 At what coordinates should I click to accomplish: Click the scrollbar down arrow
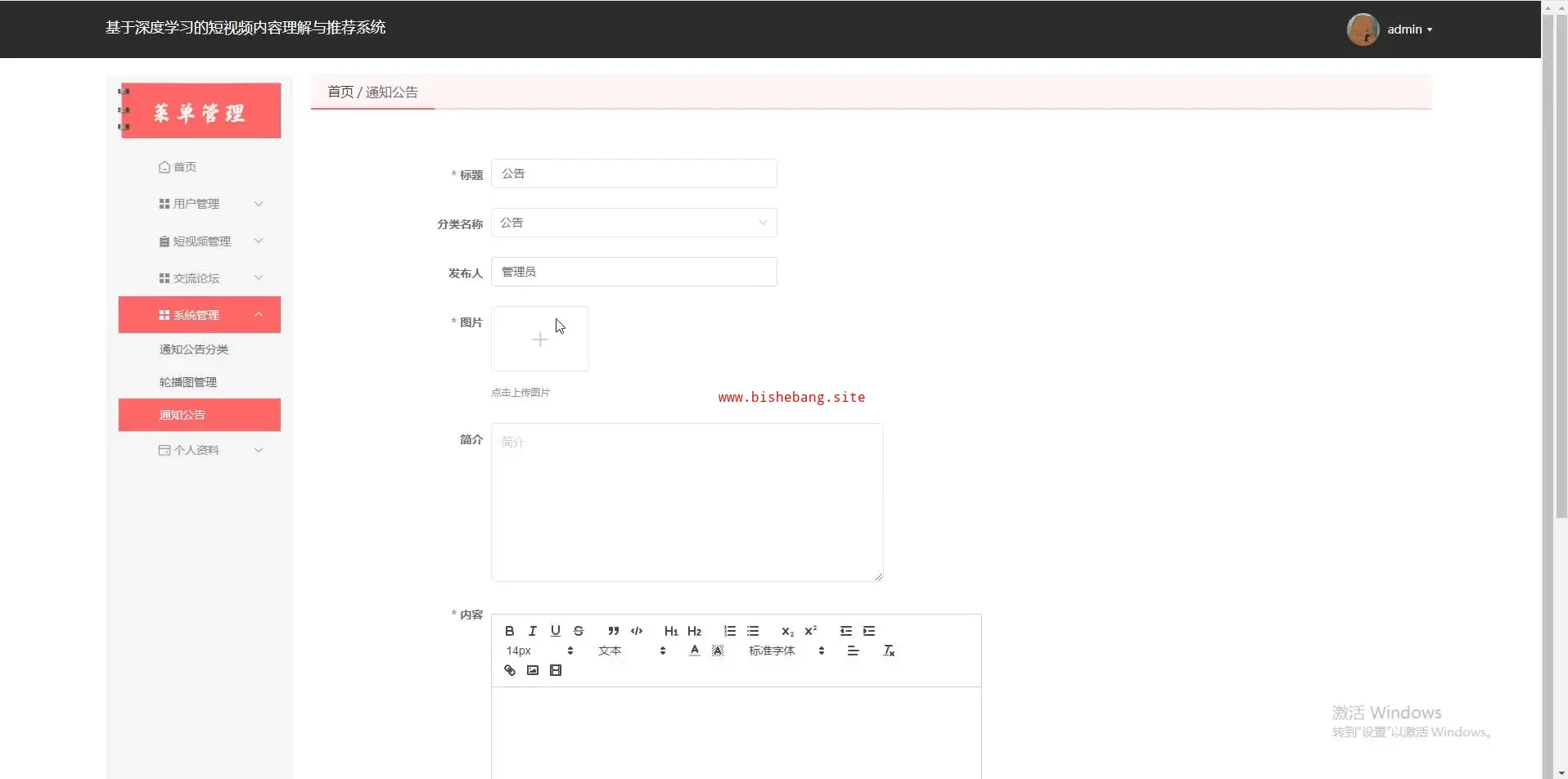coord(1561,772)
